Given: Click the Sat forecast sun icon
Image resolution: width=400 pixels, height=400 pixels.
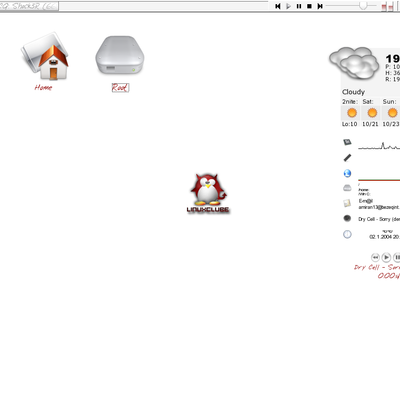Looking at the screenshot, I should point(372,113).
